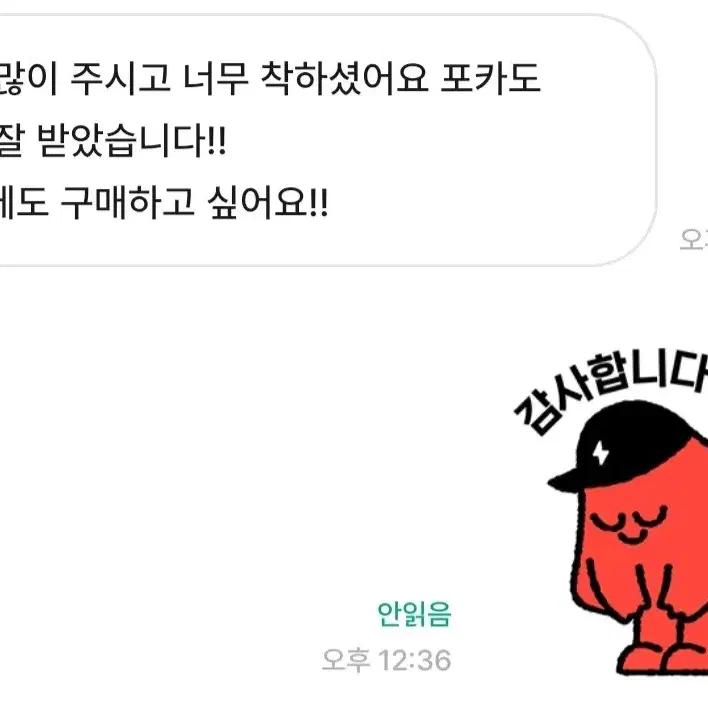Screen dimensions: 708x708
Task: Tap the 오후 12:36 timestamp
Action: (387, 661)
